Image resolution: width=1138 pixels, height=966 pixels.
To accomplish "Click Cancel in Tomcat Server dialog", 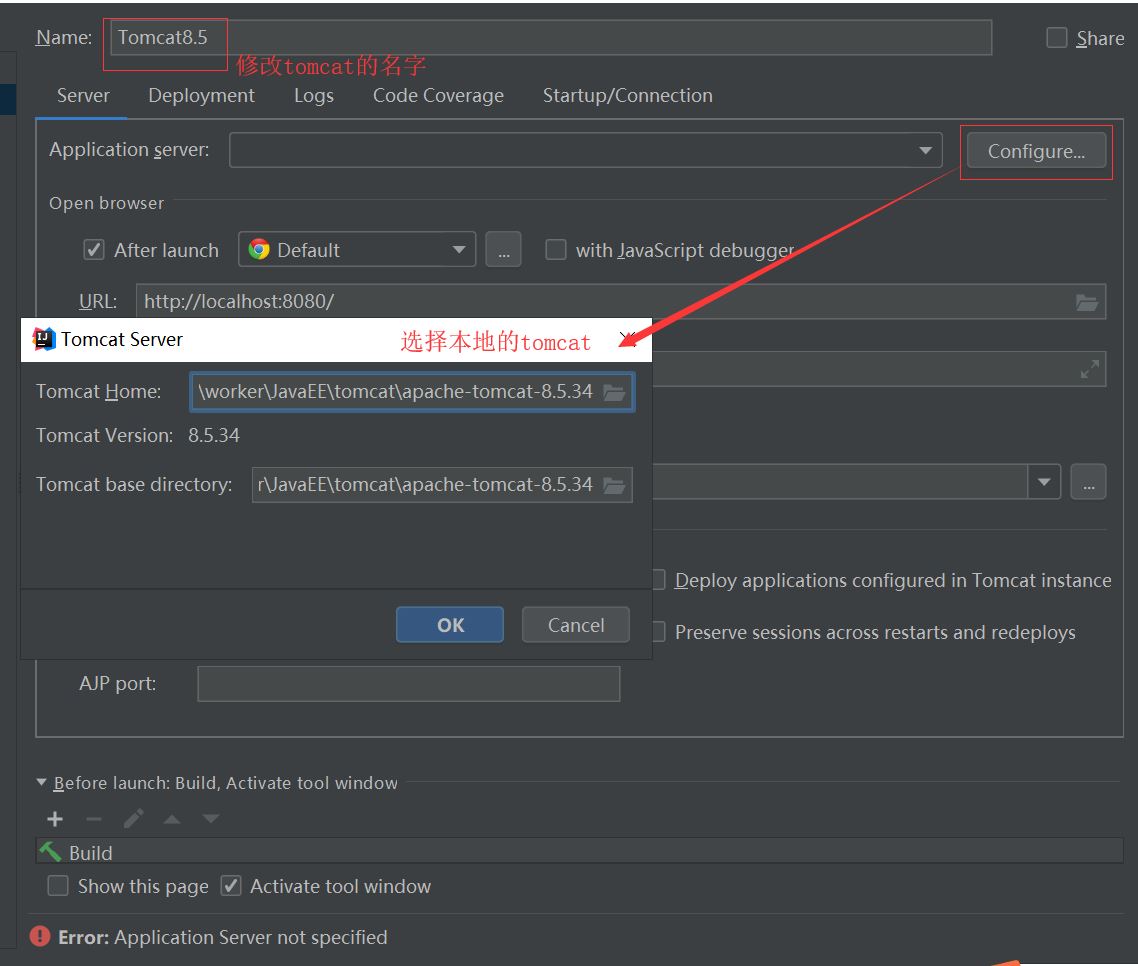I will coord(576,625).
